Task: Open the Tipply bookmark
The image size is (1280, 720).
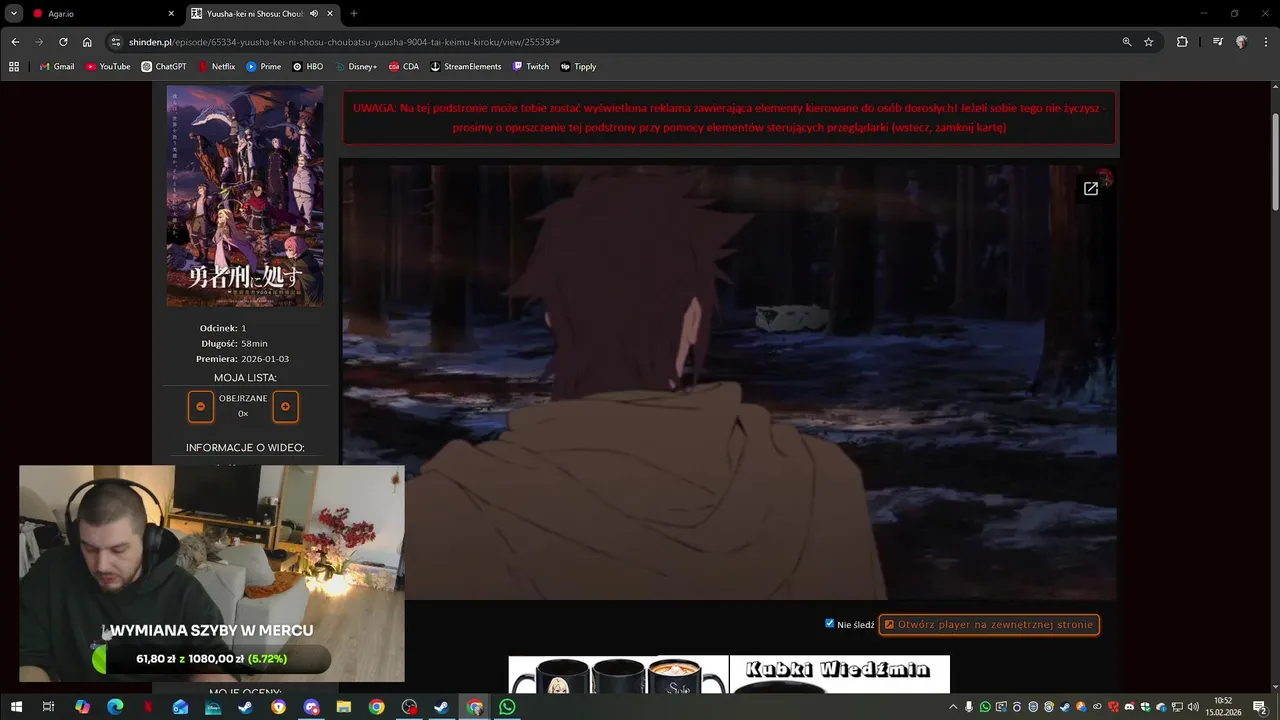Action: click(x=579, y=67)
